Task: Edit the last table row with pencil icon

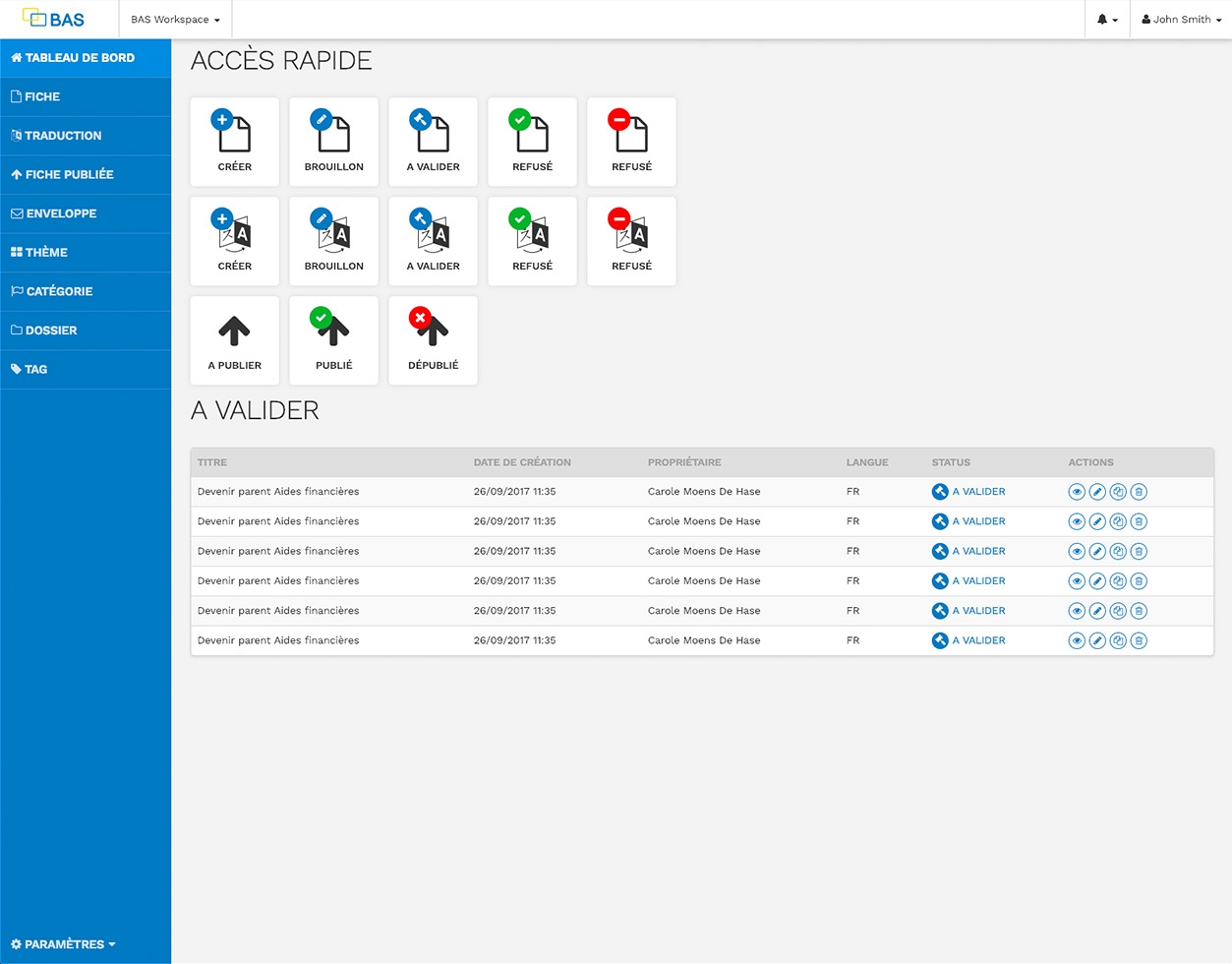Action: 1097,640
